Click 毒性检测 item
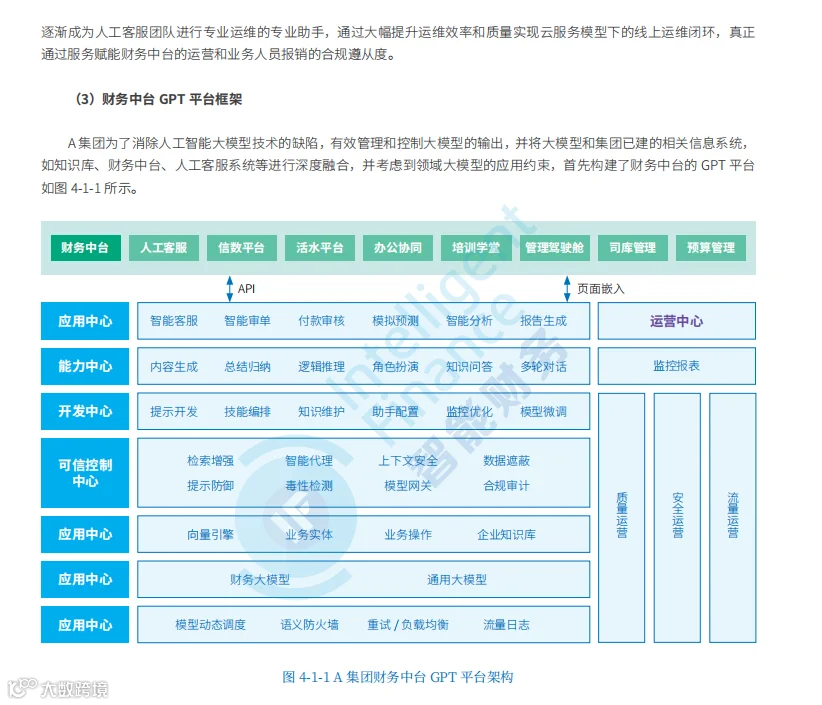This screenshot has width=822, height=705. [x=309, y=486]
